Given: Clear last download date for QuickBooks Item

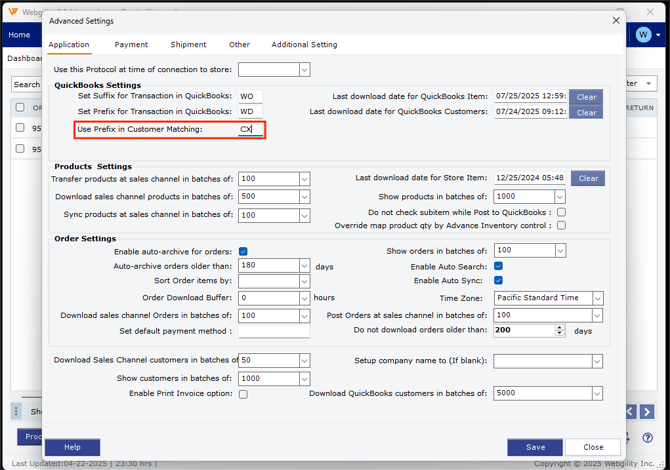Looking at the screenshot, I should [586, 97].
